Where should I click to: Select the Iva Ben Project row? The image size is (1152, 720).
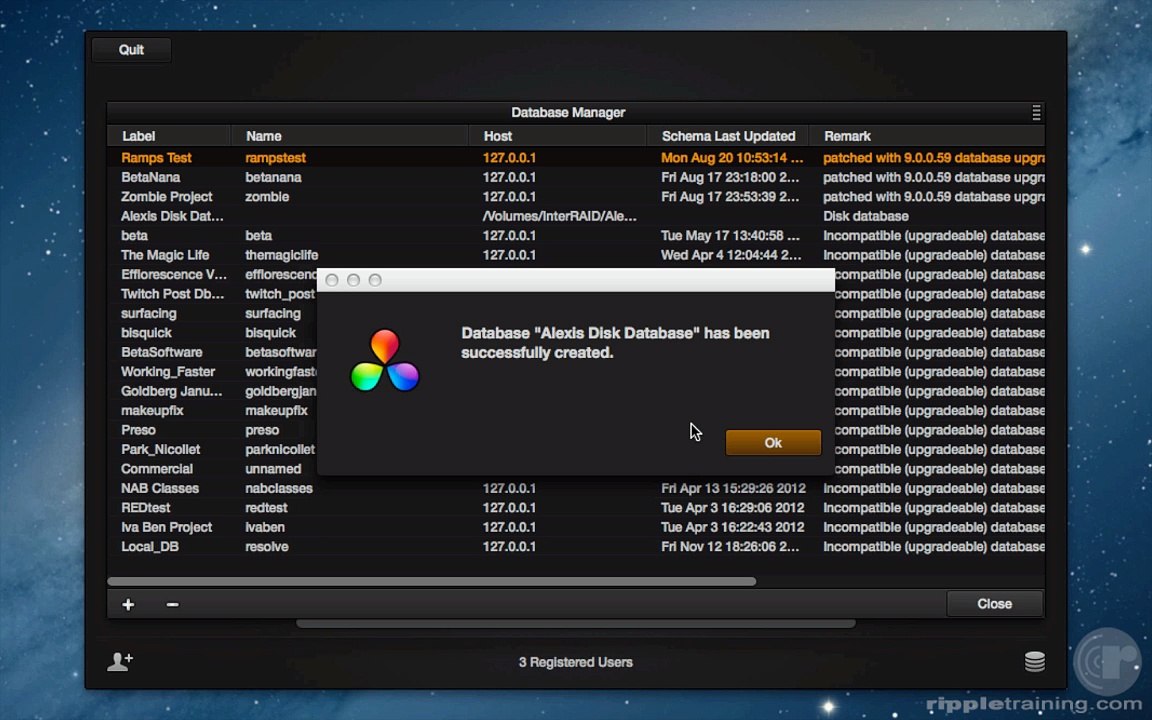click(x=576, y=528)
